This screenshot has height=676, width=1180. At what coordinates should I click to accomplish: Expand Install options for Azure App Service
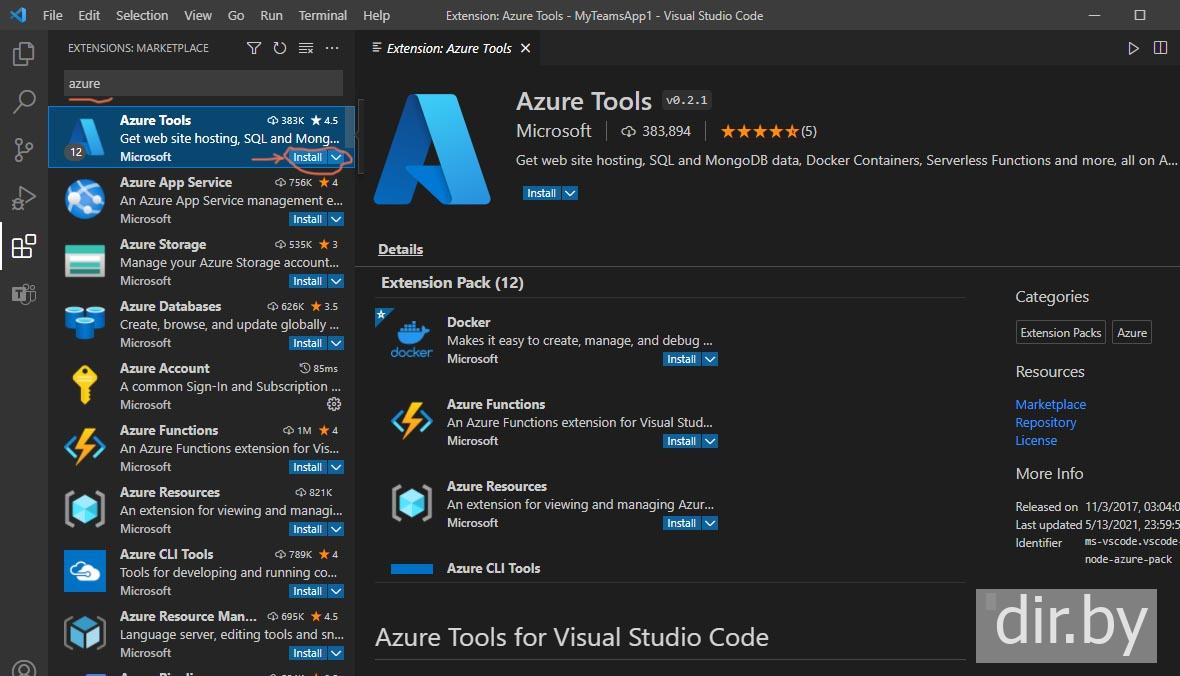[337, 219]
